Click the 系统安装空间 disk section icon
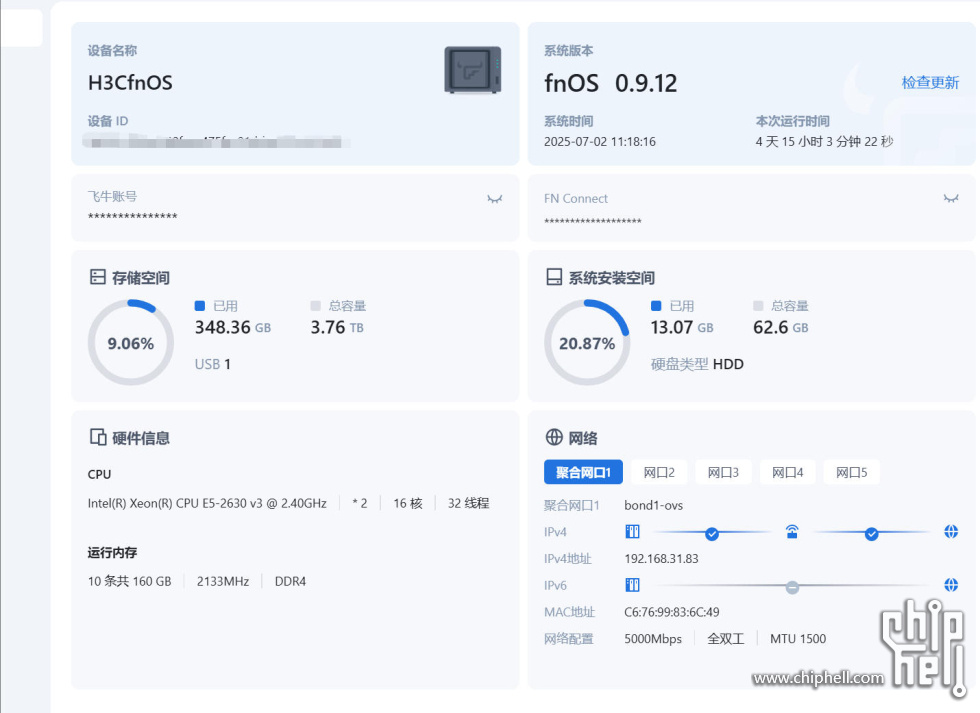Screen dimensions: 980x713 [554, 277]
